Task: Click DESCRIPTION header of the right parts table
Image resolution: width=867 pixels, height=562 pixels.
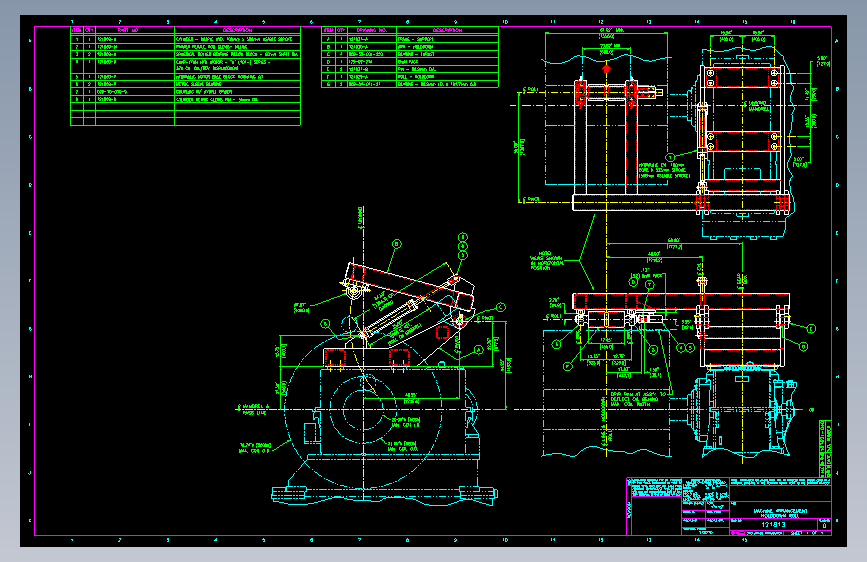Action: coord(447,30)
